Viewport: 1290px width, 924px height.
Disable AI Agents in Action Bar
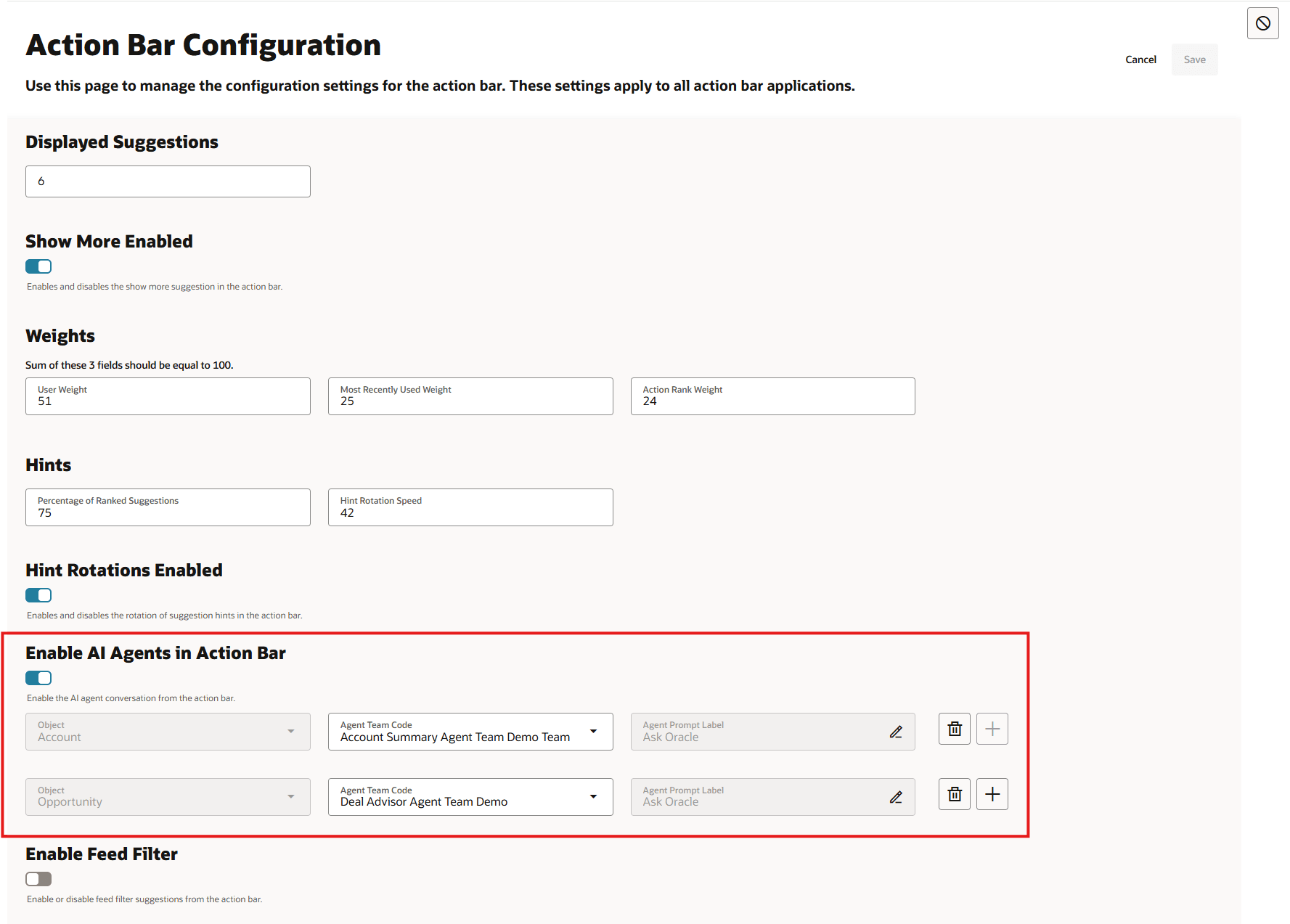pyautogui.click(x=38, y=677)
